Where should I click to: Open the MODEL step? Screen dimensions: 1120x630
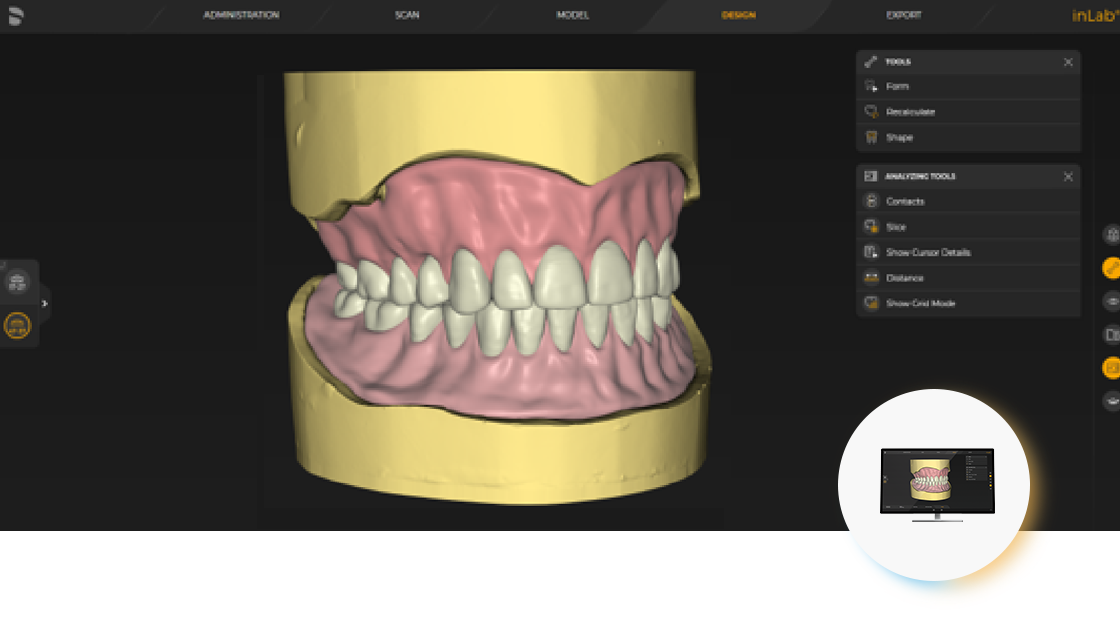point(571,15)
